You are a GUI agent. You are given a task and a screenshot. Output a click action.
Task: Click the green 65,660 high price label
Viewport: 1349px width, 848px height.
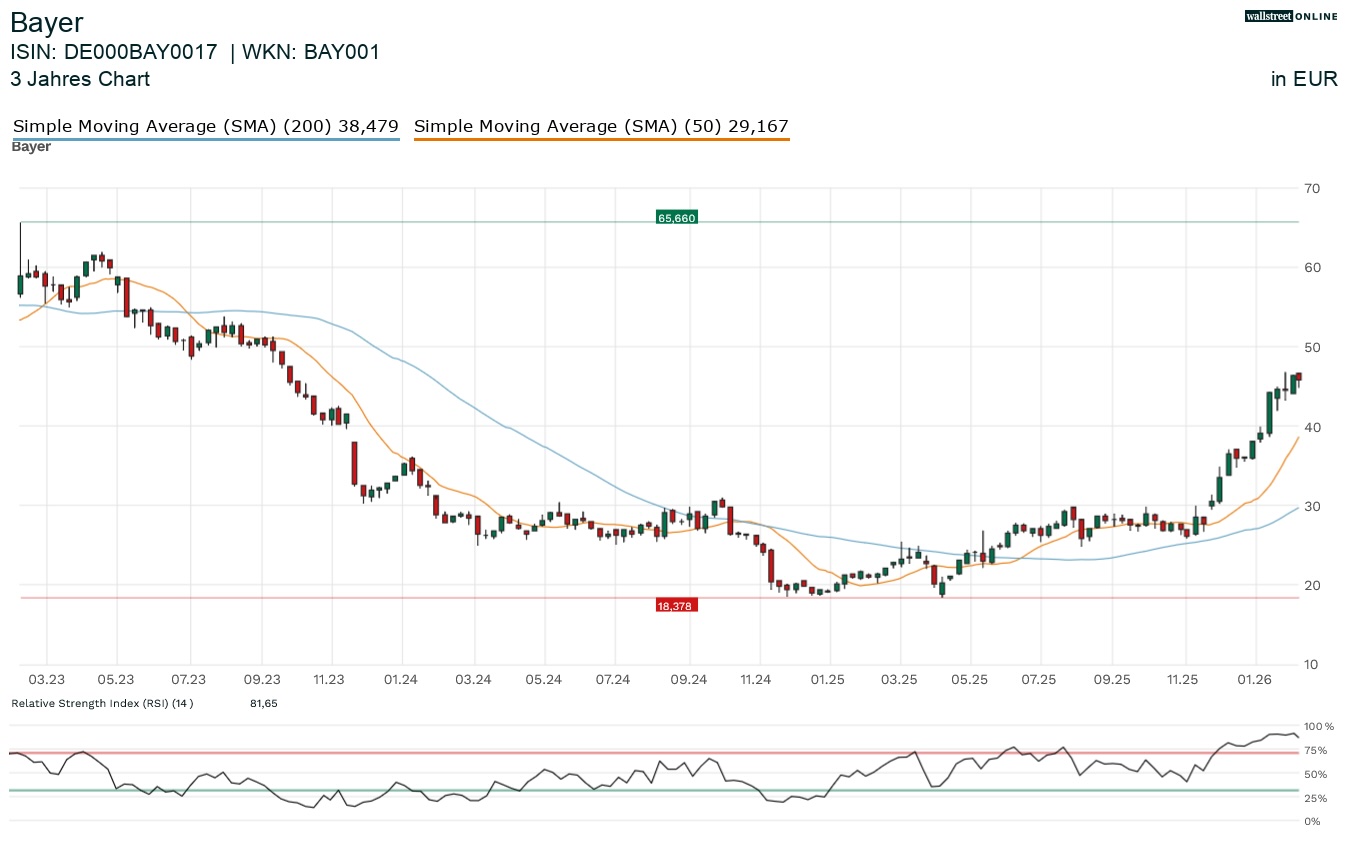click(x=676, y=217)
